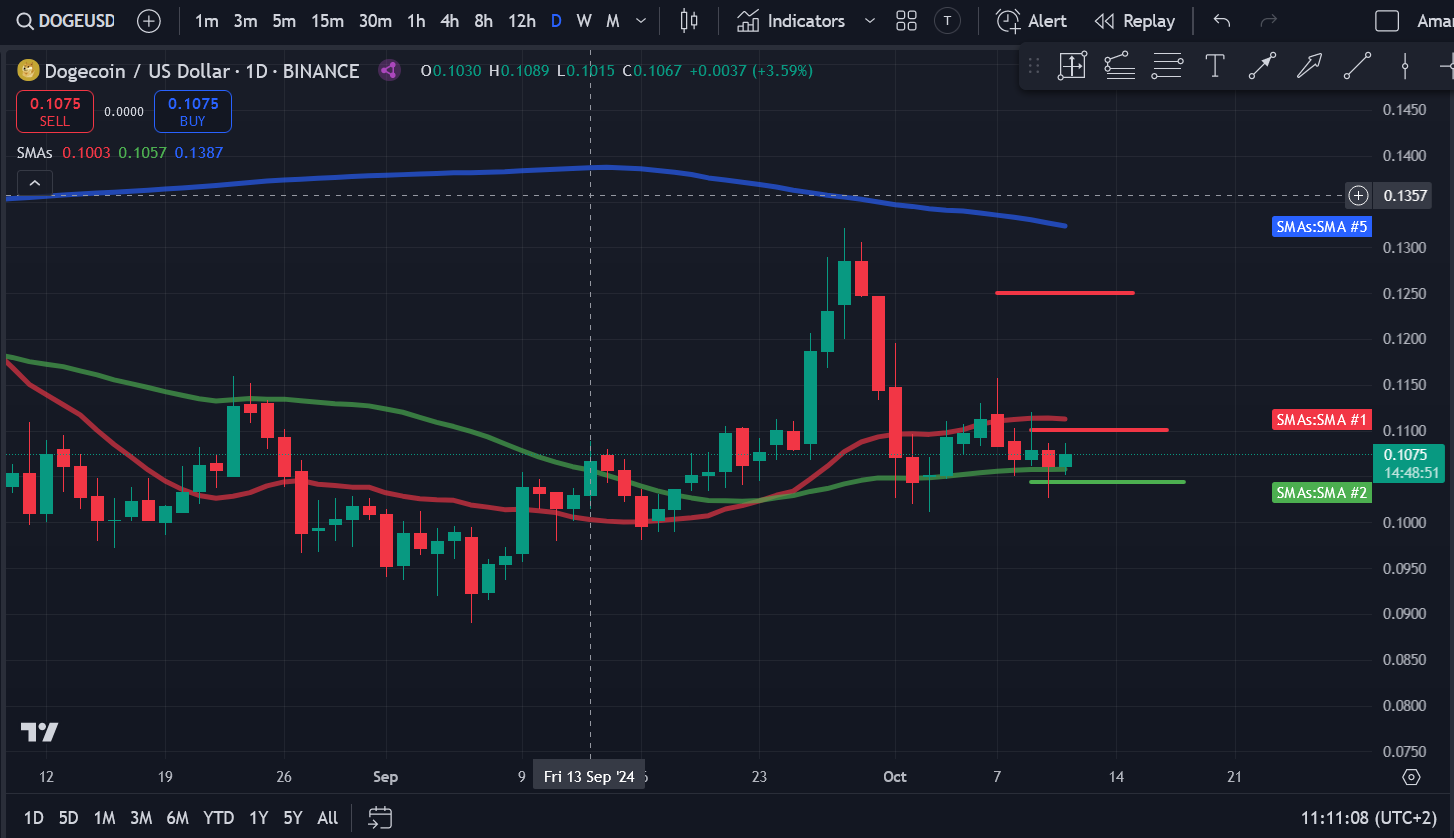The height and width of the screenshot is (838, 1454).
Task: Open chart settings gear icon
Action: click(x=1411, y=777)
